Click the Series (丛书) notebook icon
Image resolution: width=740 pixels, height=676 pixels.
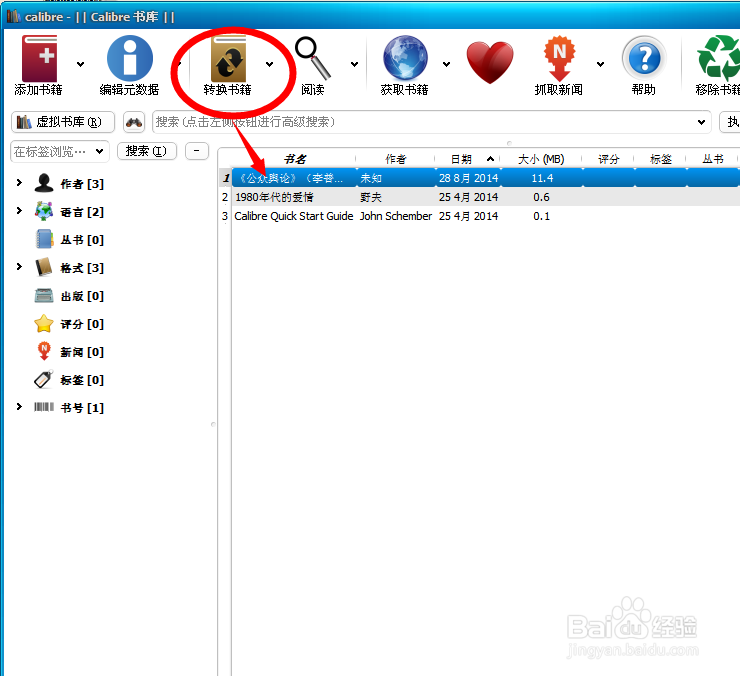tap(44, 239)
